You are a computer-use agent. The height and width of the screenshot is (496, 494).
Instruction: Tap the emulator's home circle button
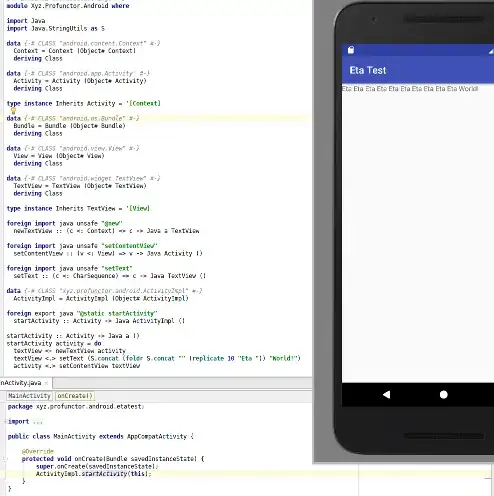[x=444, y=395]
